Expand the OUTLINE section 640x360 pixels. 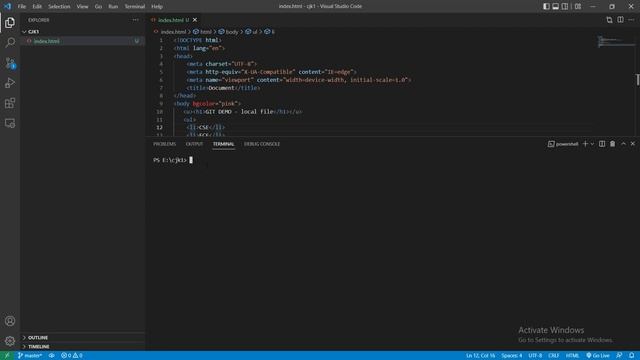[x=82, y=338]
